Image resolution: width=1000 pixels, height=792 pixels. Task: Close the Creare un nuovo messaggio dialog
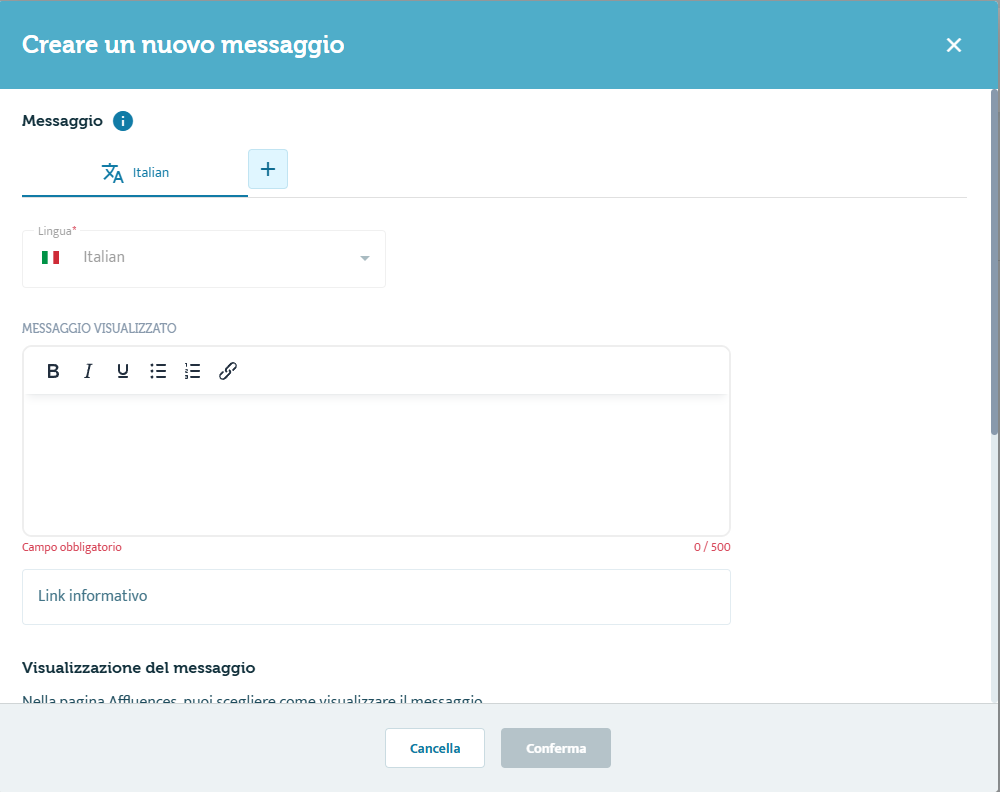(954, 45)
